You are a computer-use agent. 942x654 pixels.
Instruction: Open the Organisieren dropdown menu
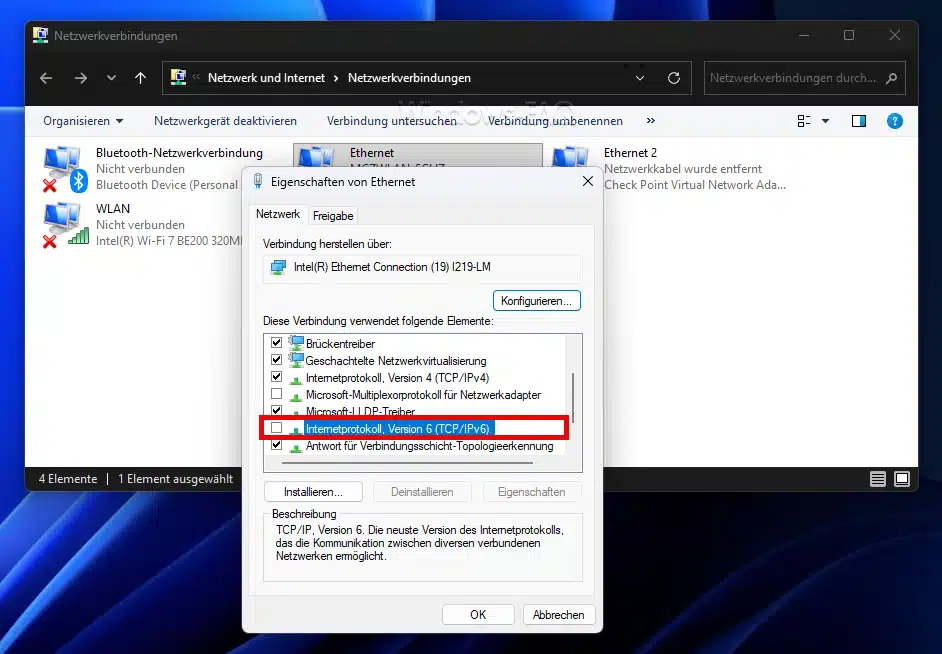[83, 121]
